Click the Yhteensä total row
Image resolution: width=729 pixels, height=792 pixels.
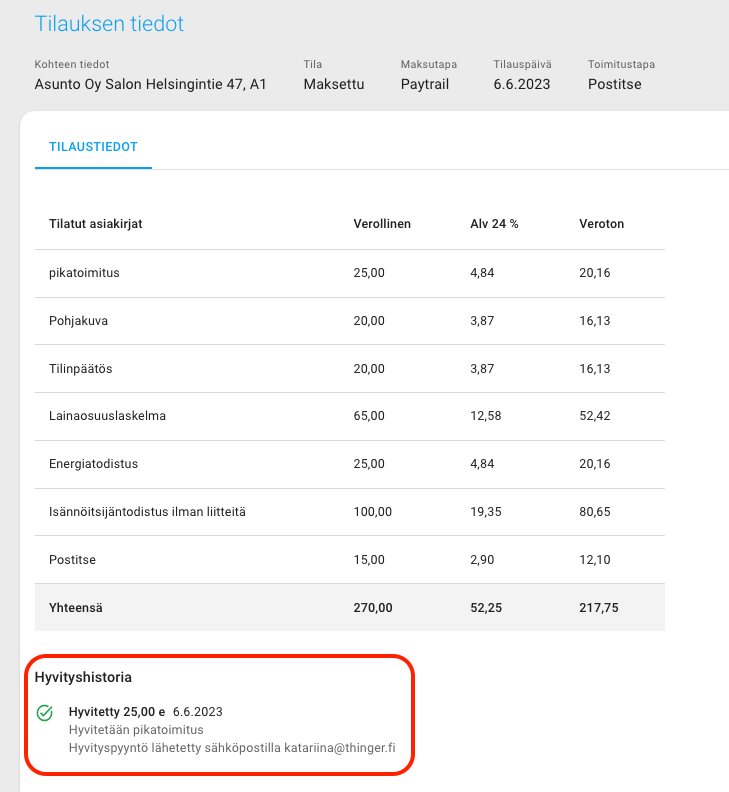(x=350, y=608)
